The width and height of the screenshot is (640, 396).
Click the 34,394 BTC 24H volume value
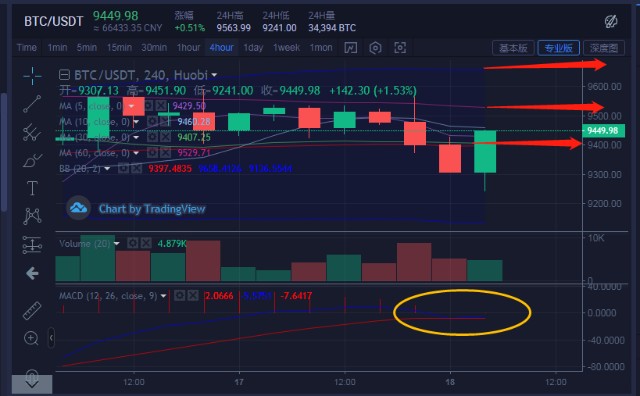[332, 28]
